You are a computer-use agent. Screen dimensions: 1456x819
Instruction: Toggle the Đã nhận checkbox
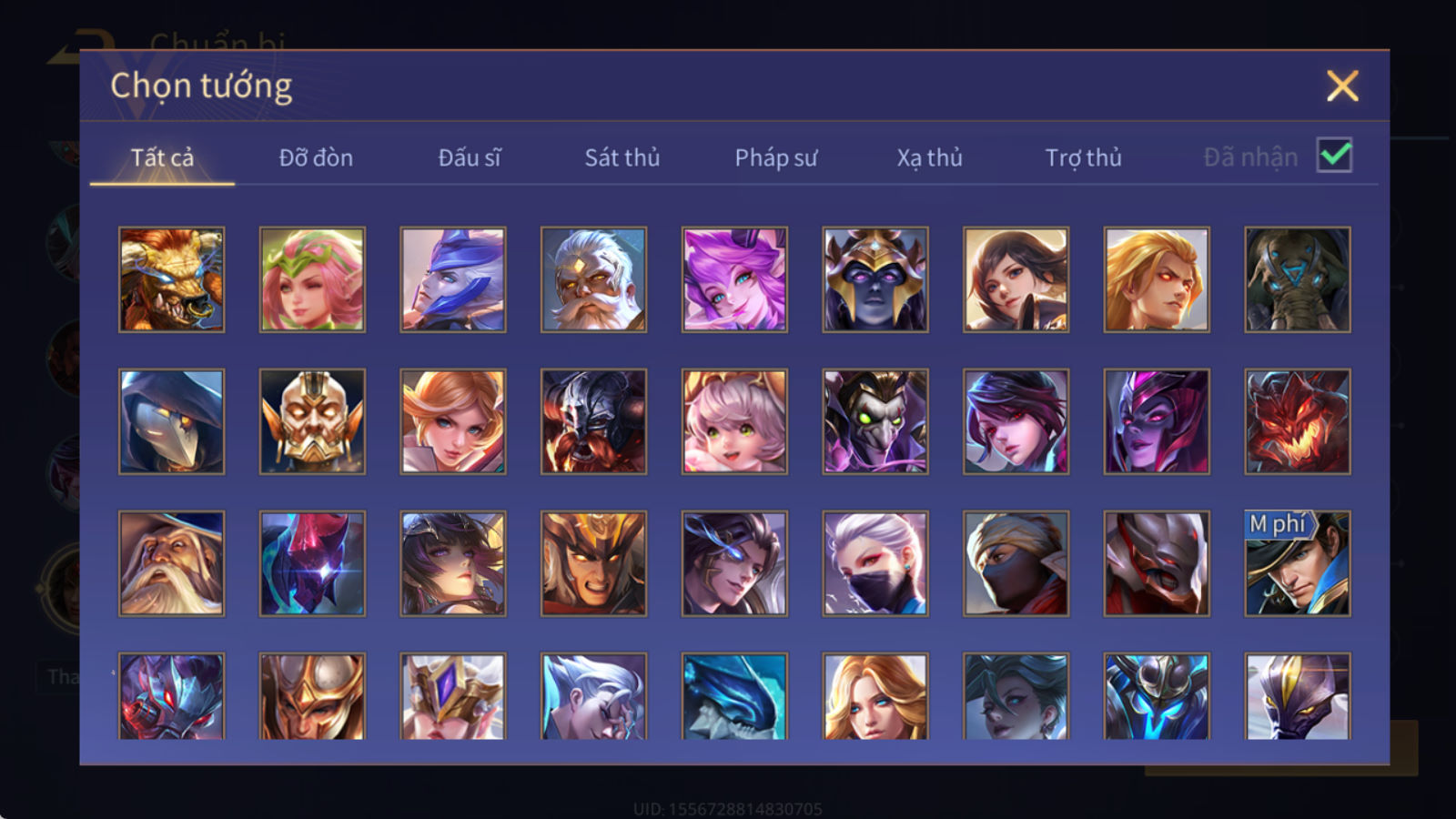[x=1334, y=156]
